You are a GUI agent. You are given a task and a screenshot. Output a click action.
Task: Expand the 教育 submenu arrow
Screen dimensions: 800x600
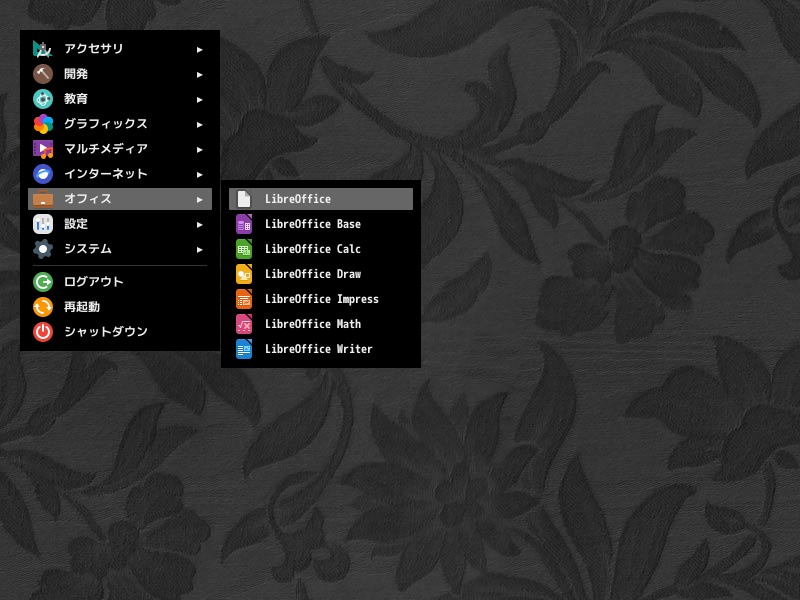(x=199, y=99)
